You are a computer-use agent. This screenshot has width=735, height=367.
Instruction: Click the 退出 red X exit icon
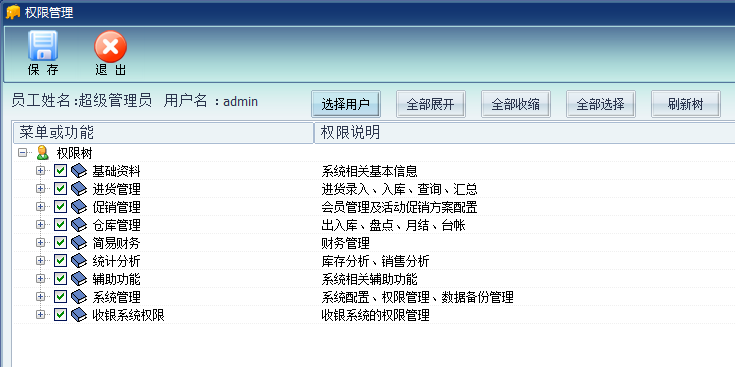[x=110, y=46]
